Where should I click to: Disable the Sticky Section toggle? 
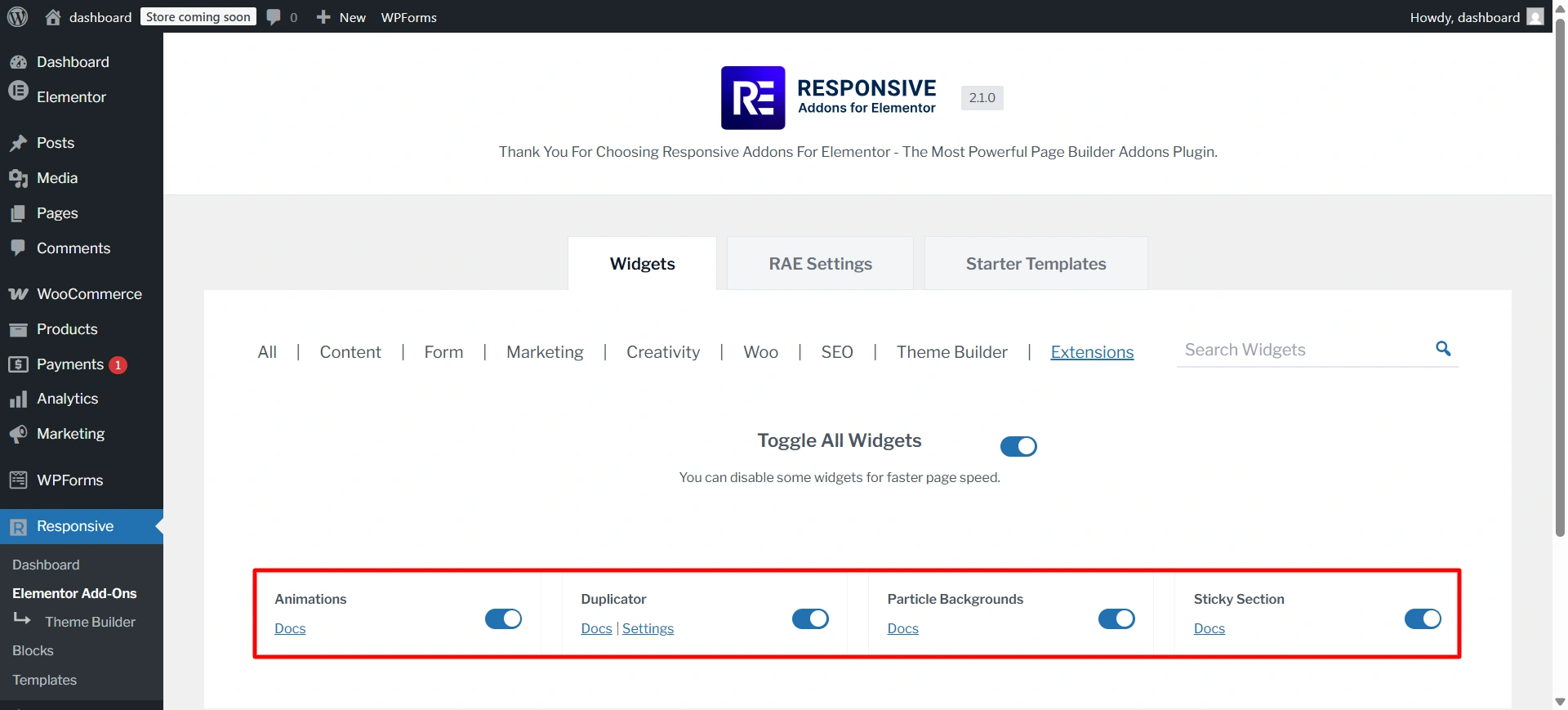pyautogui.click(x=1423, y=618)
